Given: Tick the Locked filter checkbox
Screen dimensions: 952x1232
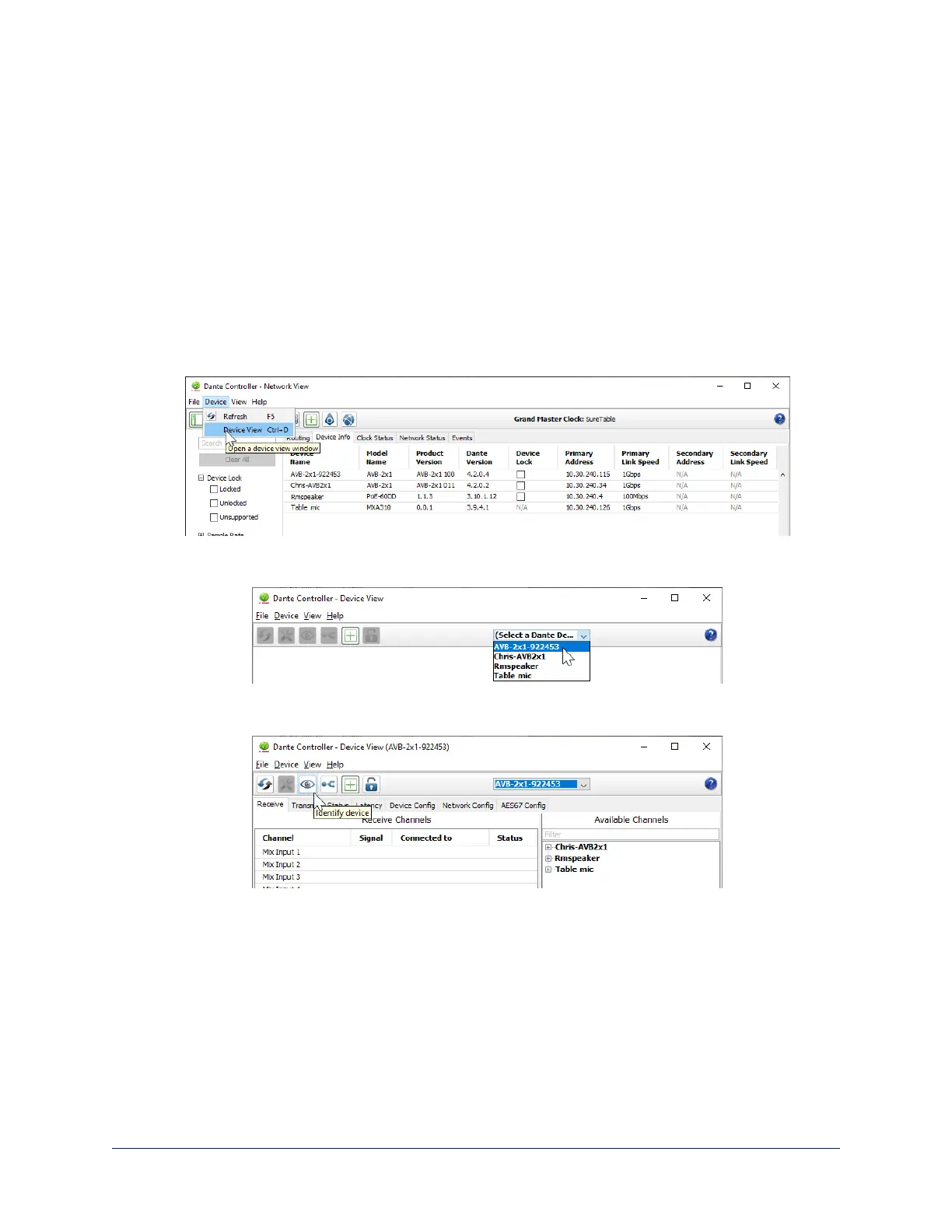Looking at the screenshot, I should point(214,489).
